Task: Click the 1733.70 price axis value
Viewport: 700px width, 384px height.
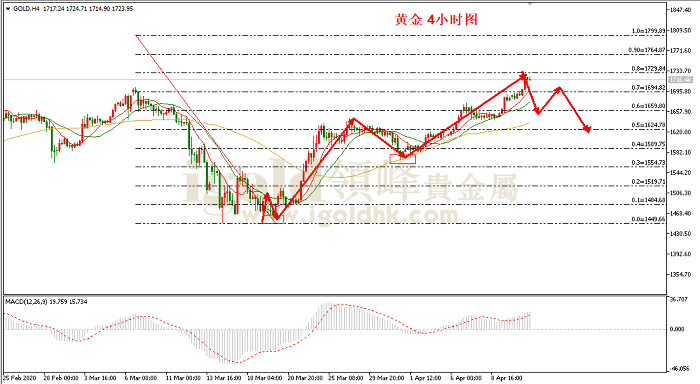Action: tap(681, 71)
